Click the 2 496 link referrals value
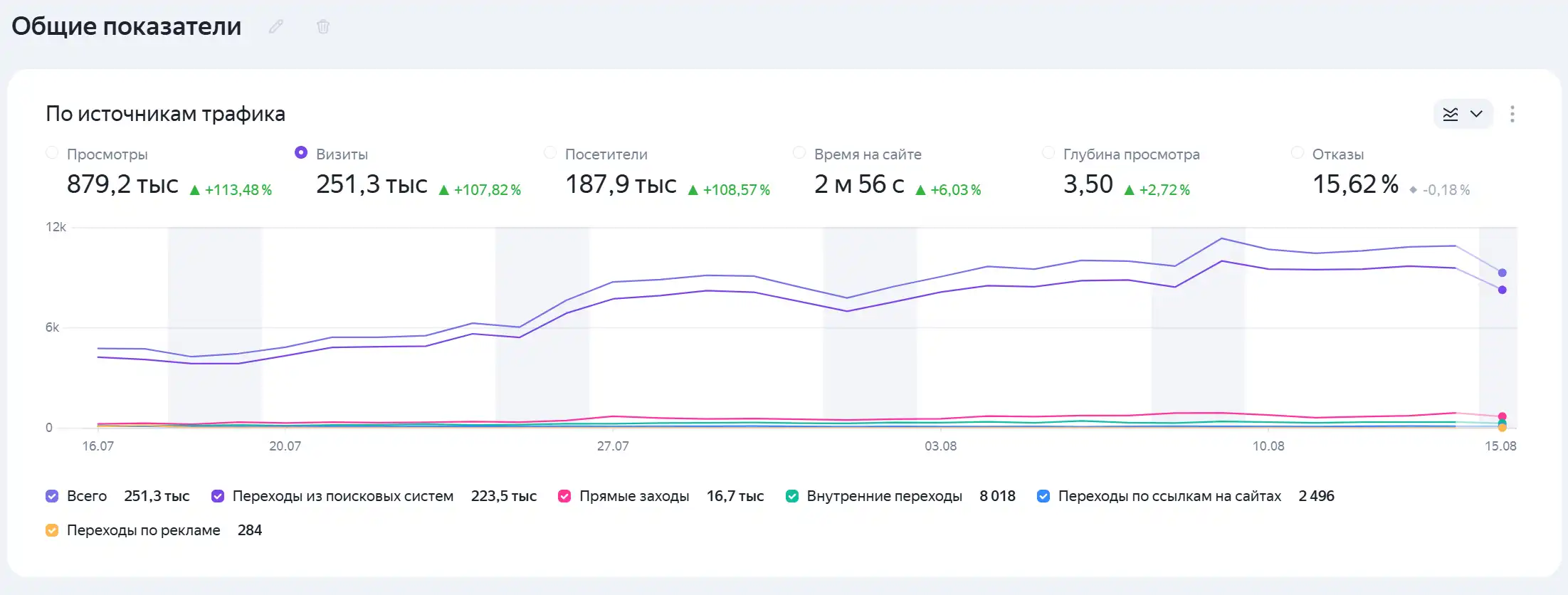Image resolution: width=1568 pixels, height=595 pixels. [x=1316, y=496]
